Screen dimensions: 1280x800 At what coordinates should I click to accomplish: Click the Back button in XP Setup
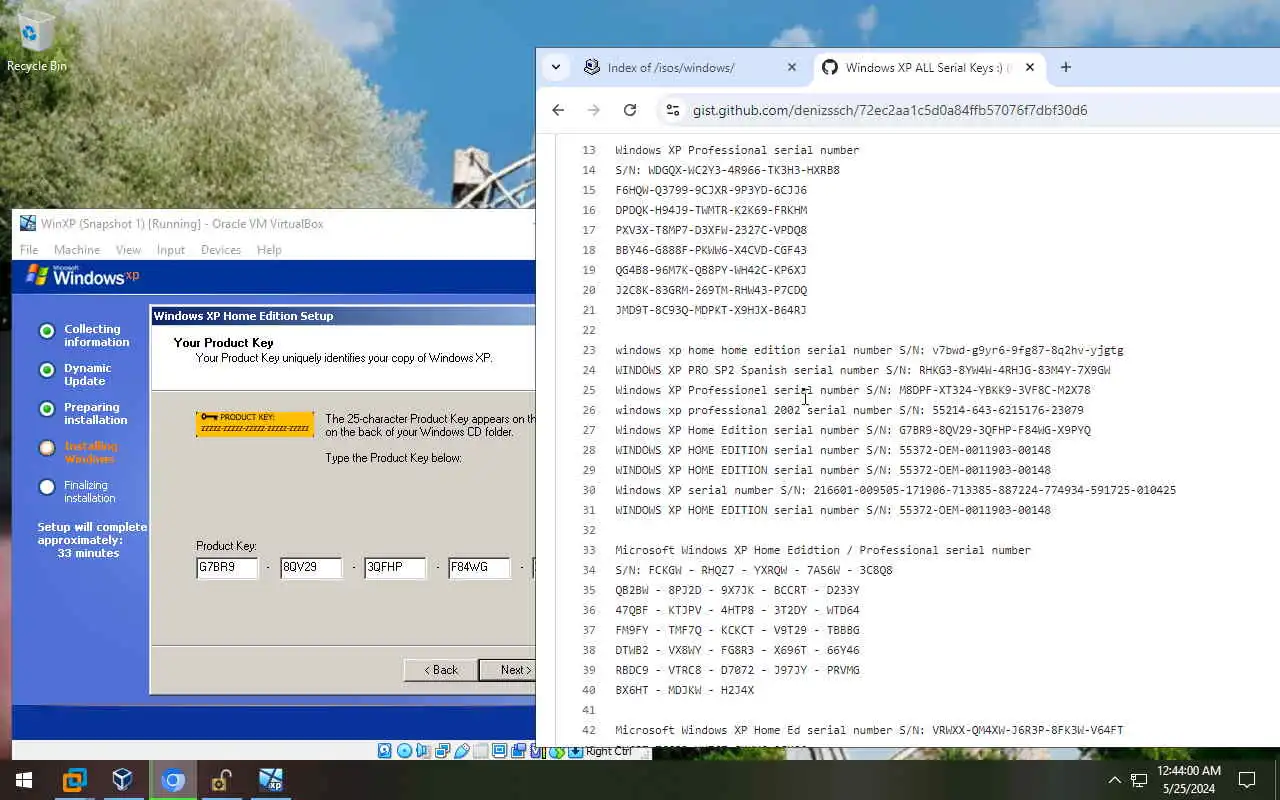point(441,670)
